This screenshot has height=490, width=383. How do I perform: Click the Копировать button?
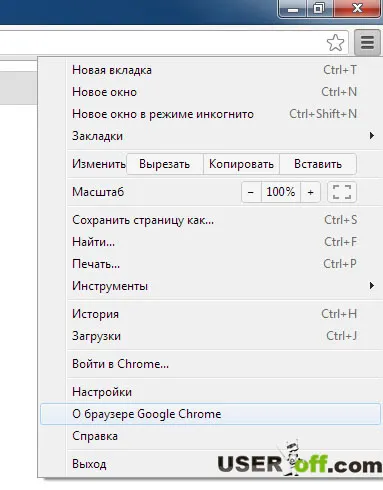point(241,164)
